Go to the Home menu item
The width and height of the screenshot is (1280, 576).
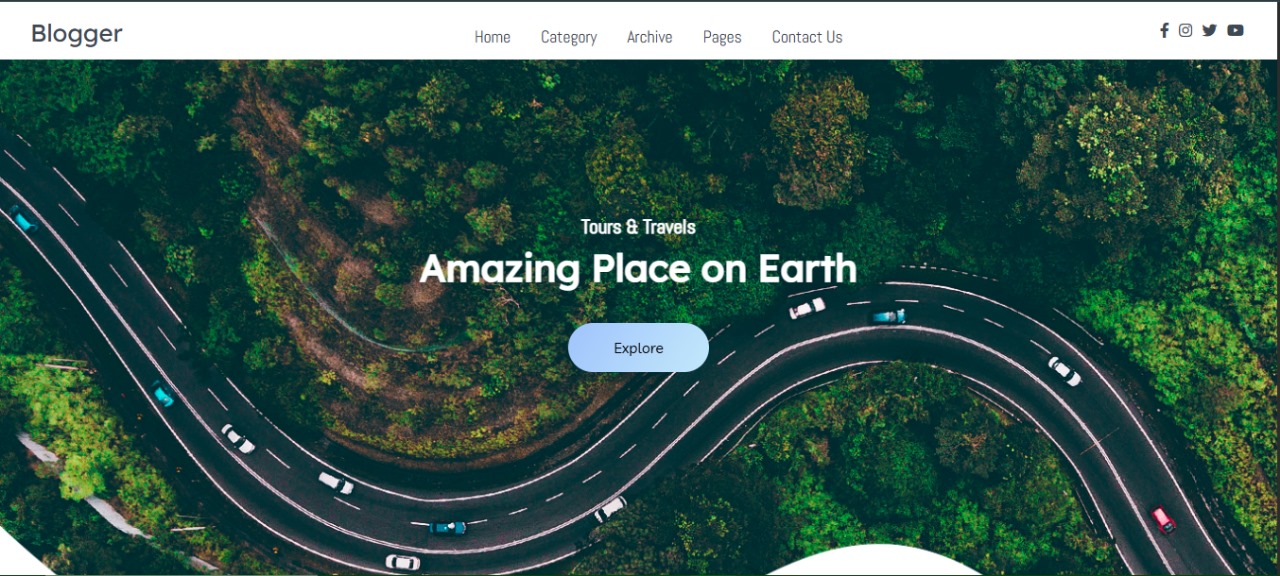click(x=492, y=37)
